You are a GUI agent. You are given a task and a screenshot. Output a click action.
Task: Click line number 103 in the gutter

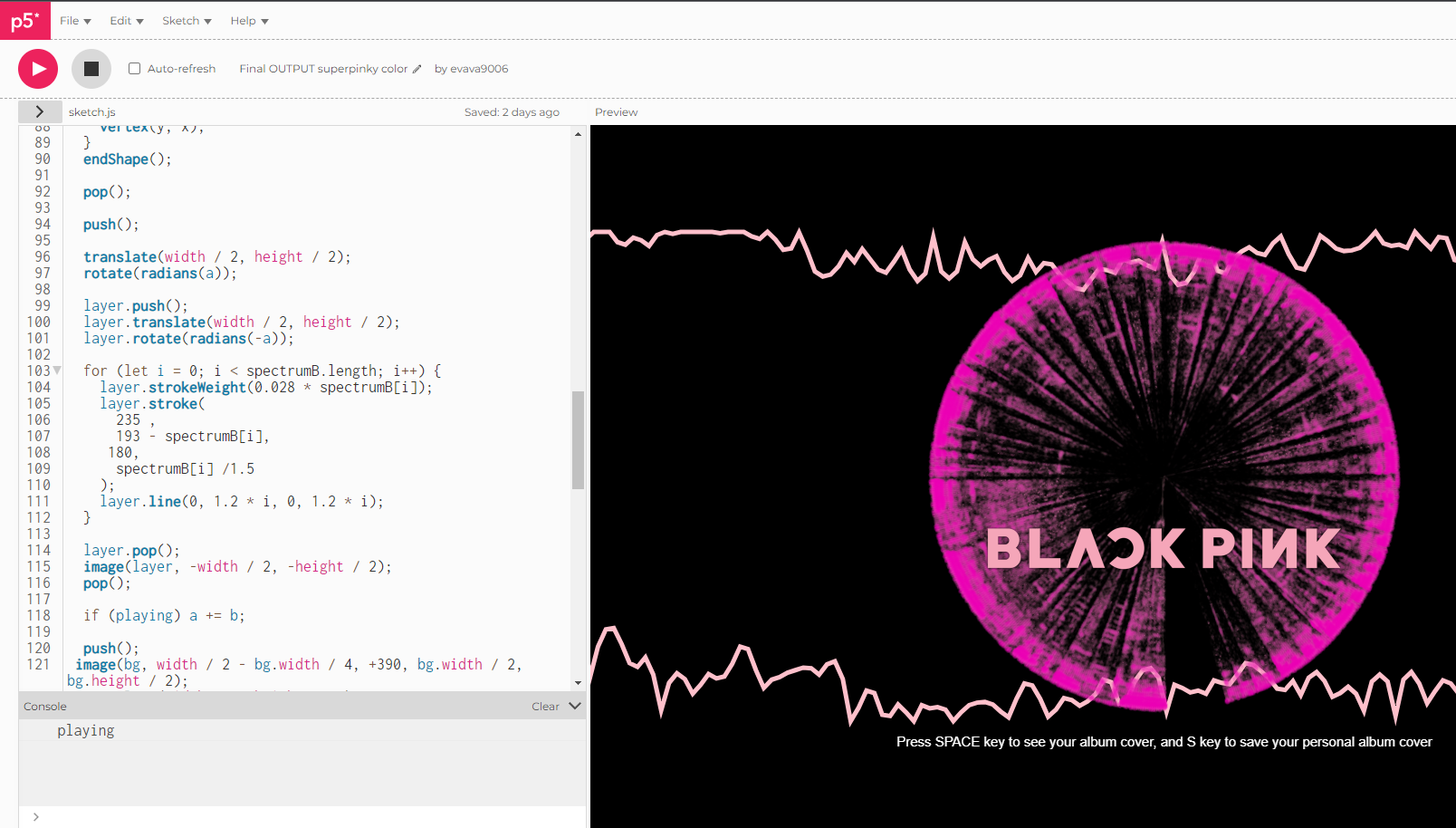[38, 371]
